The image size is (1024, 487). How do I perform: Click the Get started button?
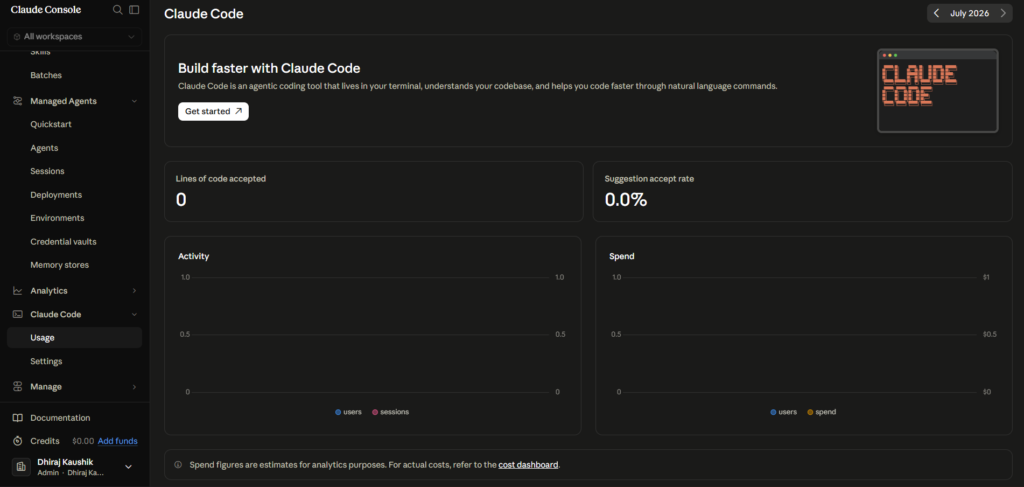tap(214, 112)
